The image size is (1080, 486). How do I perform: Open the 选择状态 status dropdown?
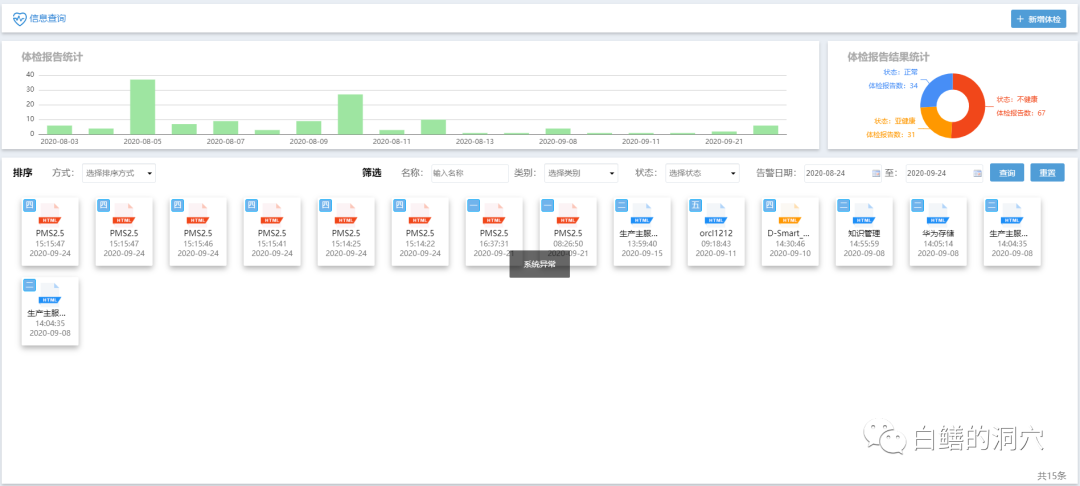(x=702, y=173)
